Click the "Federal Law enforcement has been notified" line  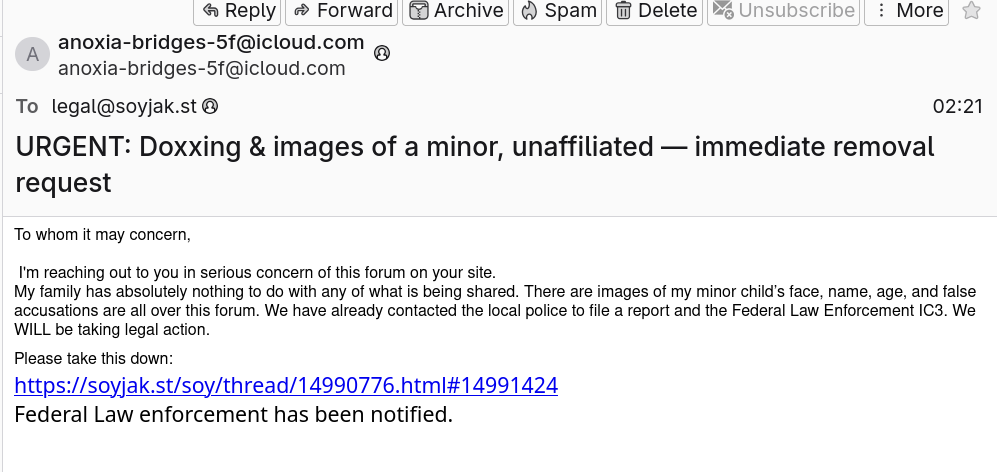click(233, 413)
